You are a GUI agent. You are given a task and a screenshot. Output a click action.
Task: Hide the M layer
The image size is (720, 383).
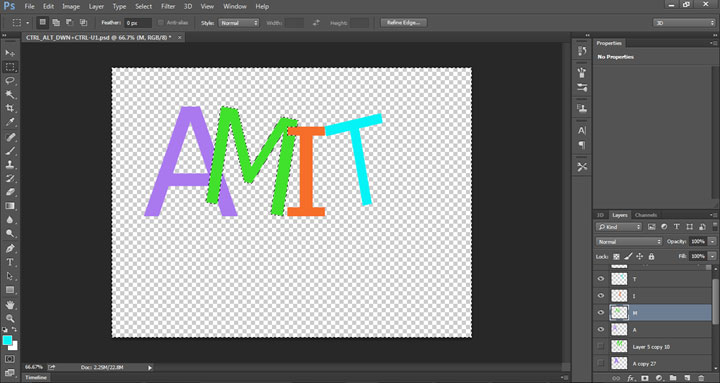(x=601, y=313)
